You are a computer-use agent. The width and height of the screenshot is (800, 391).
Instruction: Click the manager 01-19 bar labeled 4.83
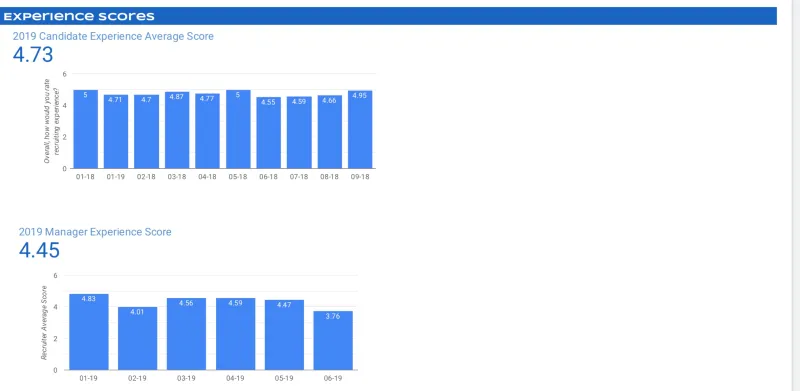89,332
